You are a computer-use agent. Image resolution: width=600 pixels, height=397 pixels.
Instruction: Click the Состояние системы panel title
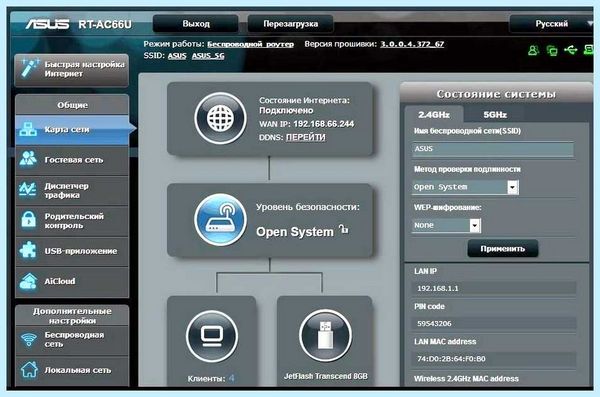coord(496,94)
